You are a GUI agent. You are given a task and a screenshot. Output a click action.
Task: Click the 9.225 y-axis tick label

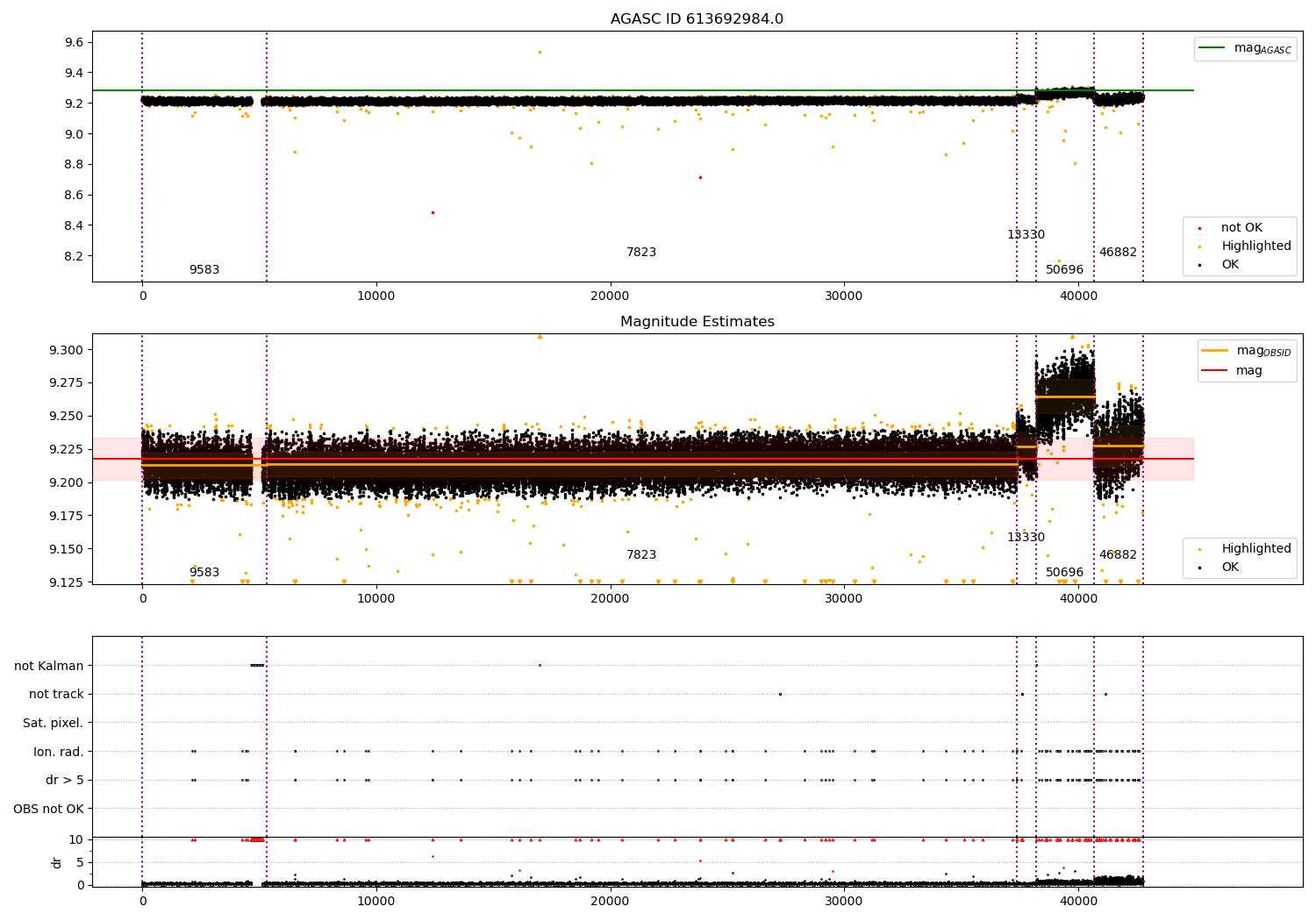click(x=67, y=449)
